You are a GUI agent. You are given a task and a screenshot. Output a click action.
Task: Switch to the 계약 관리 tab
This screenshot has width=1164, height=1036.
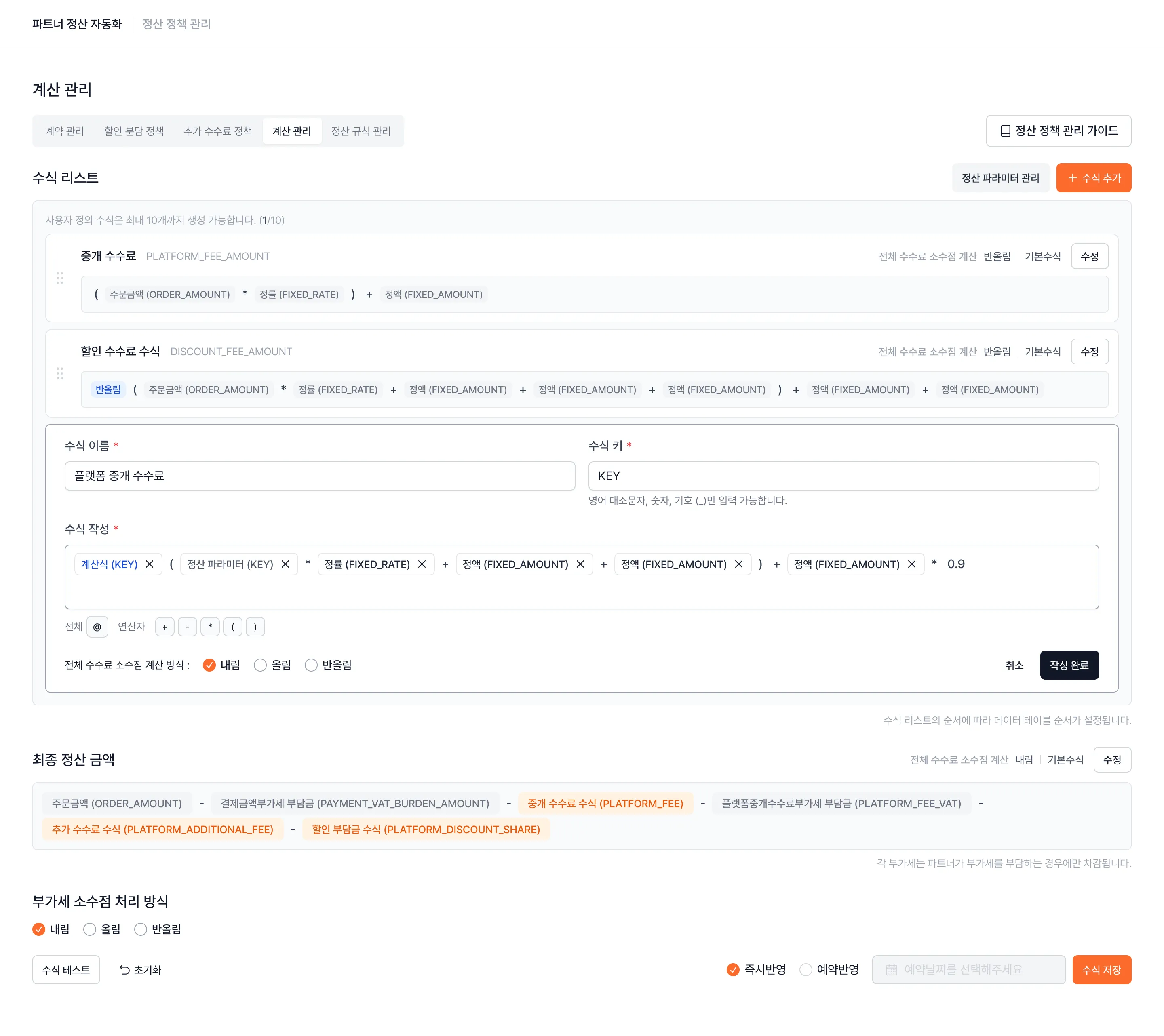click(64, 131)
